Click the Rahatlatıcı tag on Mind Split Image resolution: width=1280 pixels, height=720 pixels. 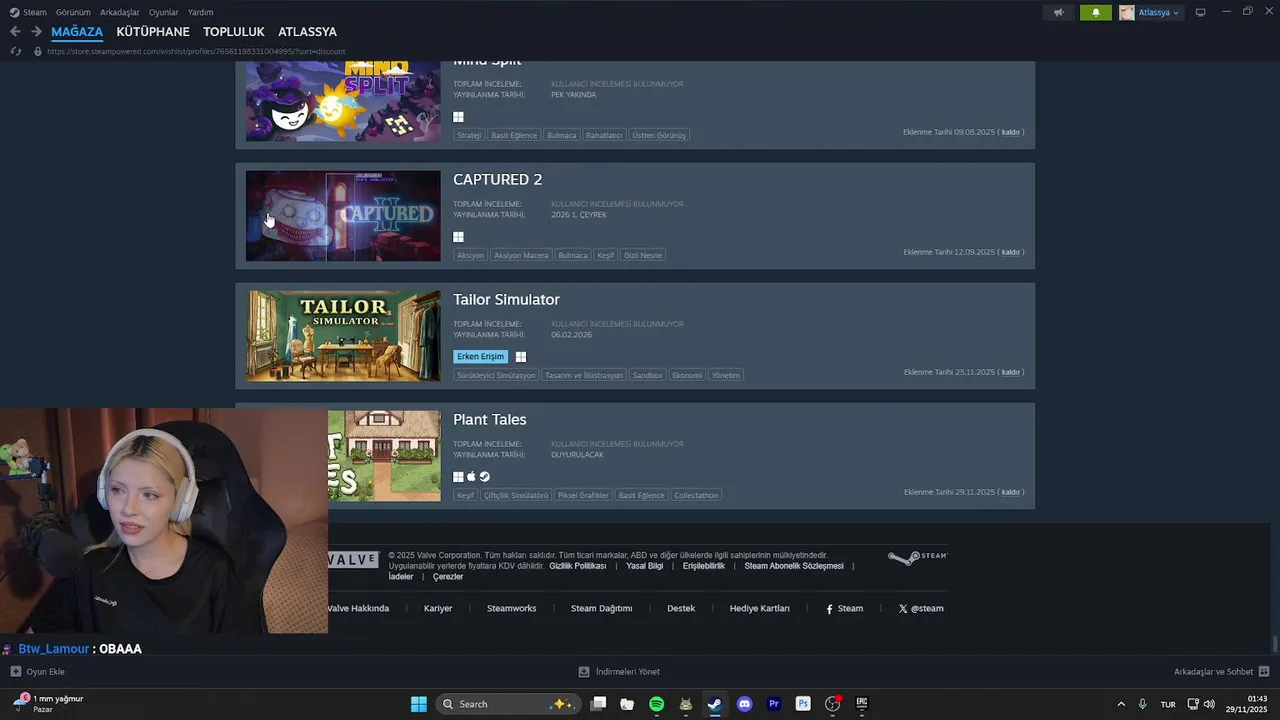[x=604, y=135]
